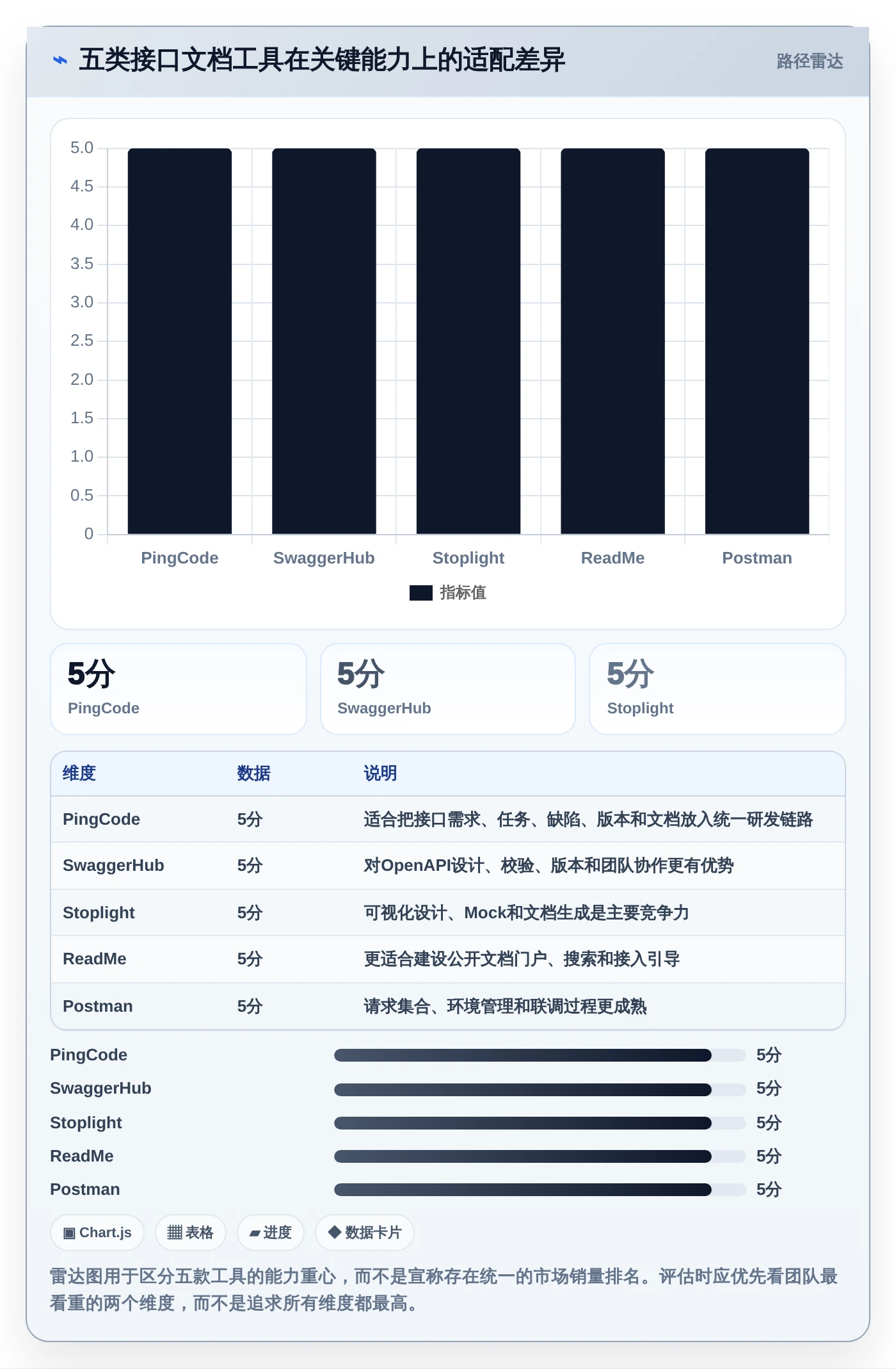
Task: Click the 指标值 legend label
Action: pyautogui.click(x=463, y=593)
